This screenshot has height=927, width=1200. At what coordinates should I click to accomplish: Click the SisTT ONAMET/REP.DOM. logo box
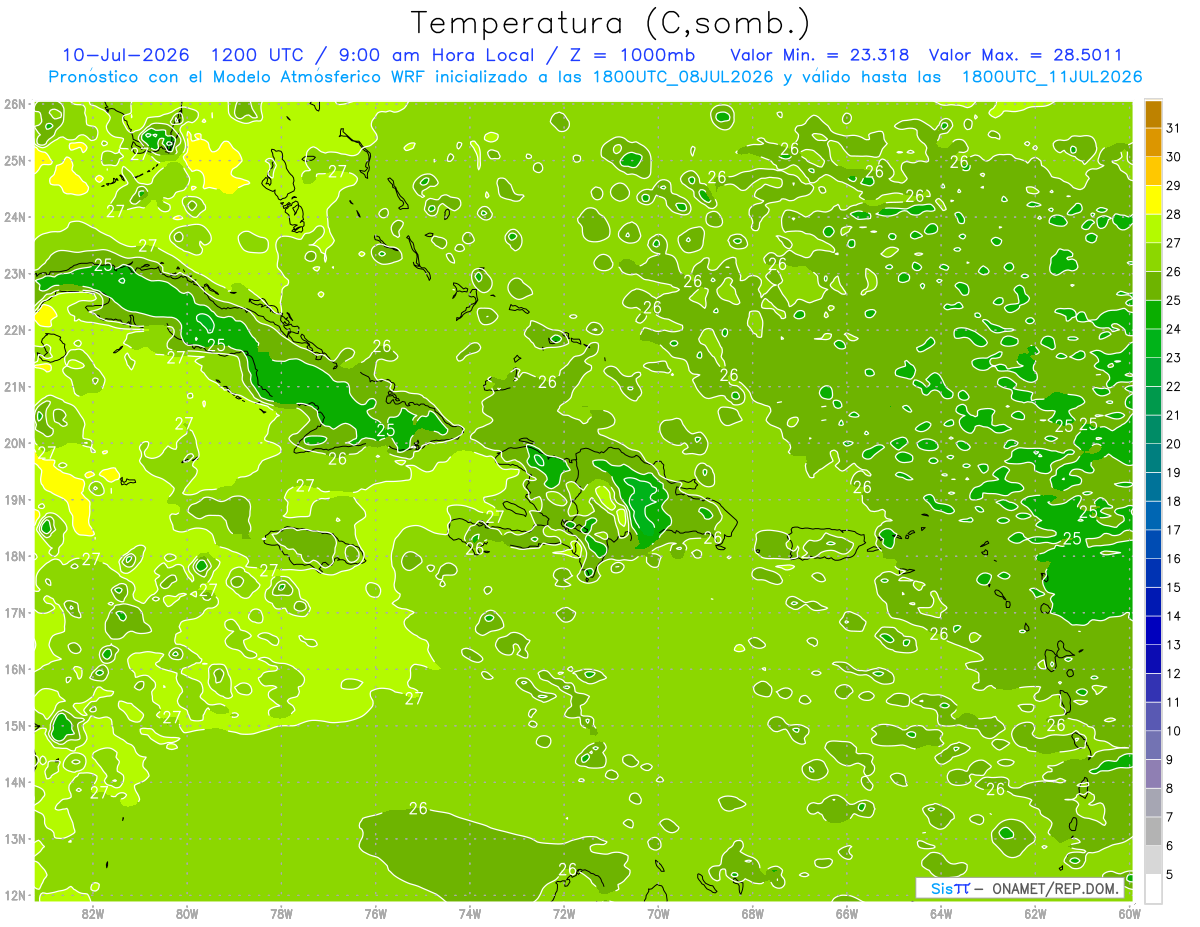pos(1020,888)
